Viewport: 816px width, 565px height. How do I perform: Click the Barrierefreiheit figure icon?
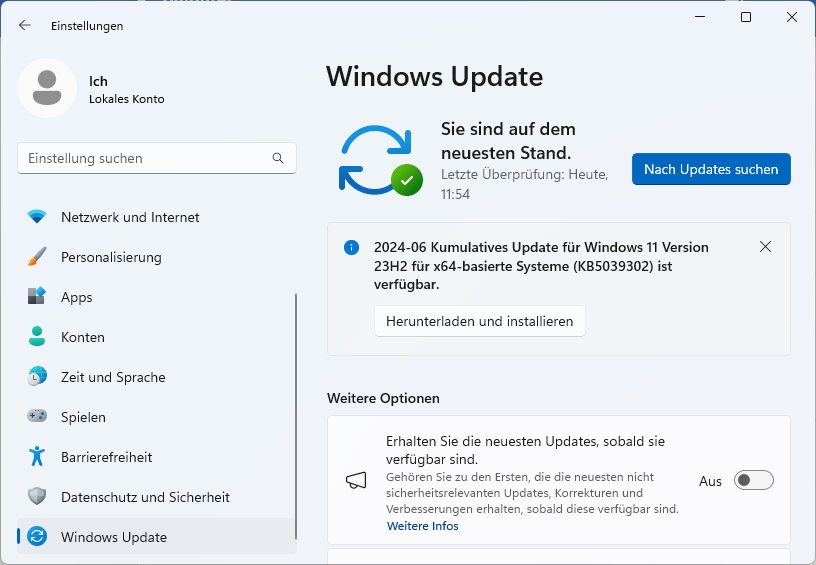click(x=37, y=456)
